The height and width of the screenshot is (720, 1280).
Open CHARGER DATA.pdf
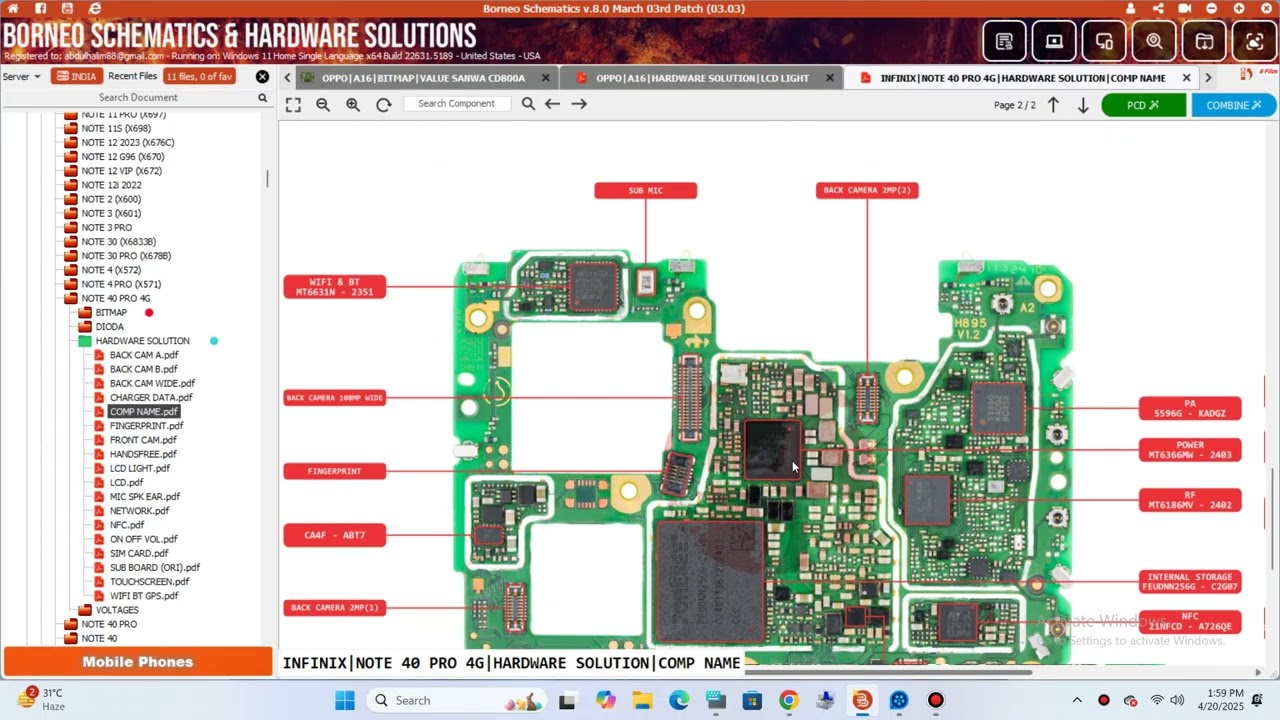[x=150, y=398]
